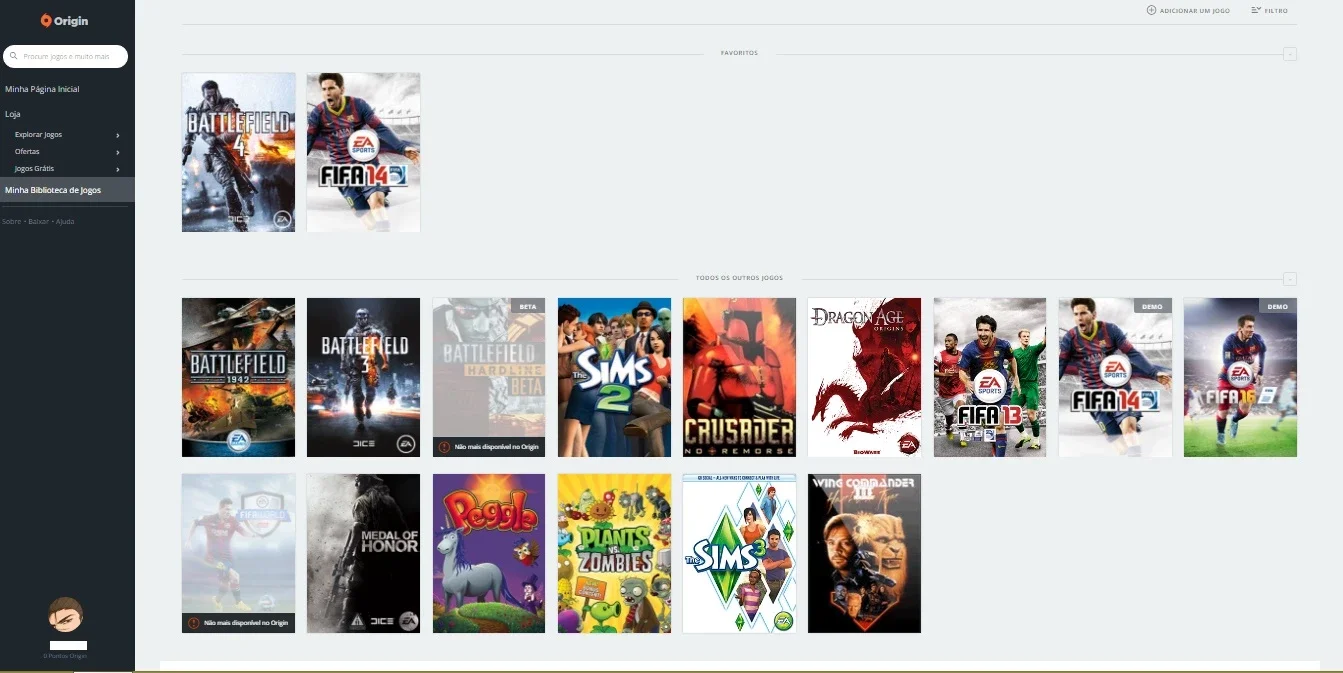Click the Adicionar um Jogo button label
1343x673 pixels.
(1194, 10)
